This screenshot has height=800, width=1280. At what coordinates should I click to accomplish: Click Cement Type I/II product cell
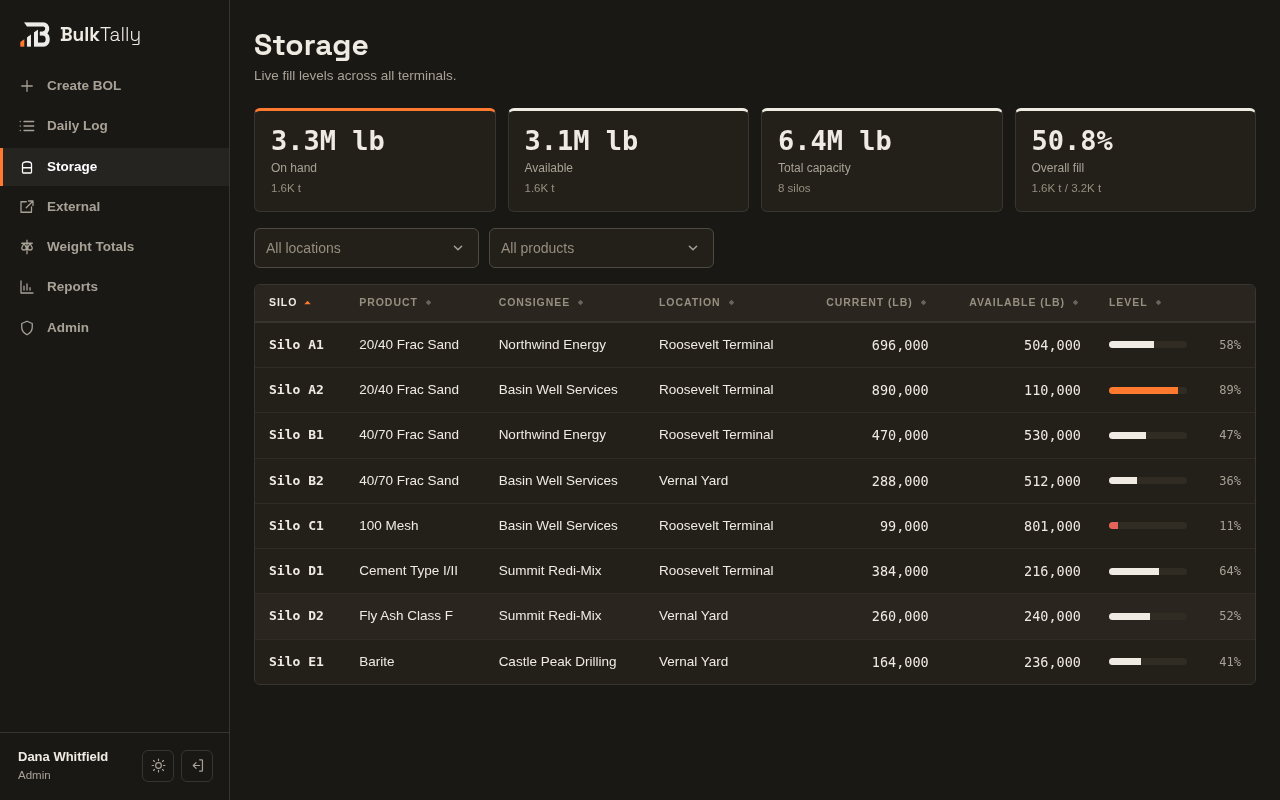(x=408, y=571)
